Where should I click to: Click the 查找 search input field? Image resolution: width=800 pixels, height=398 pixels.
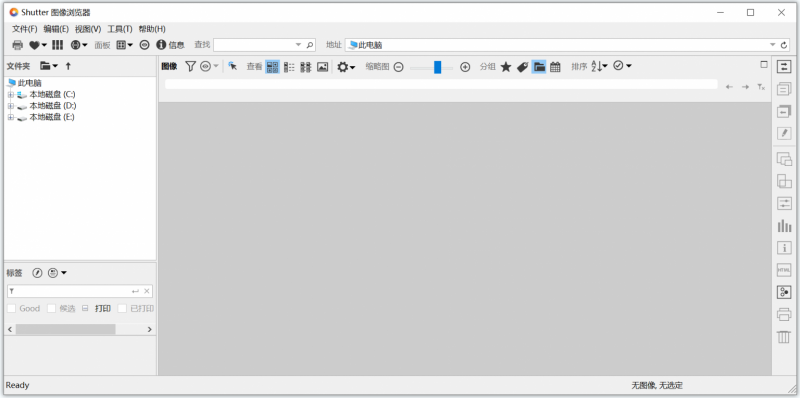click(259, 45)
